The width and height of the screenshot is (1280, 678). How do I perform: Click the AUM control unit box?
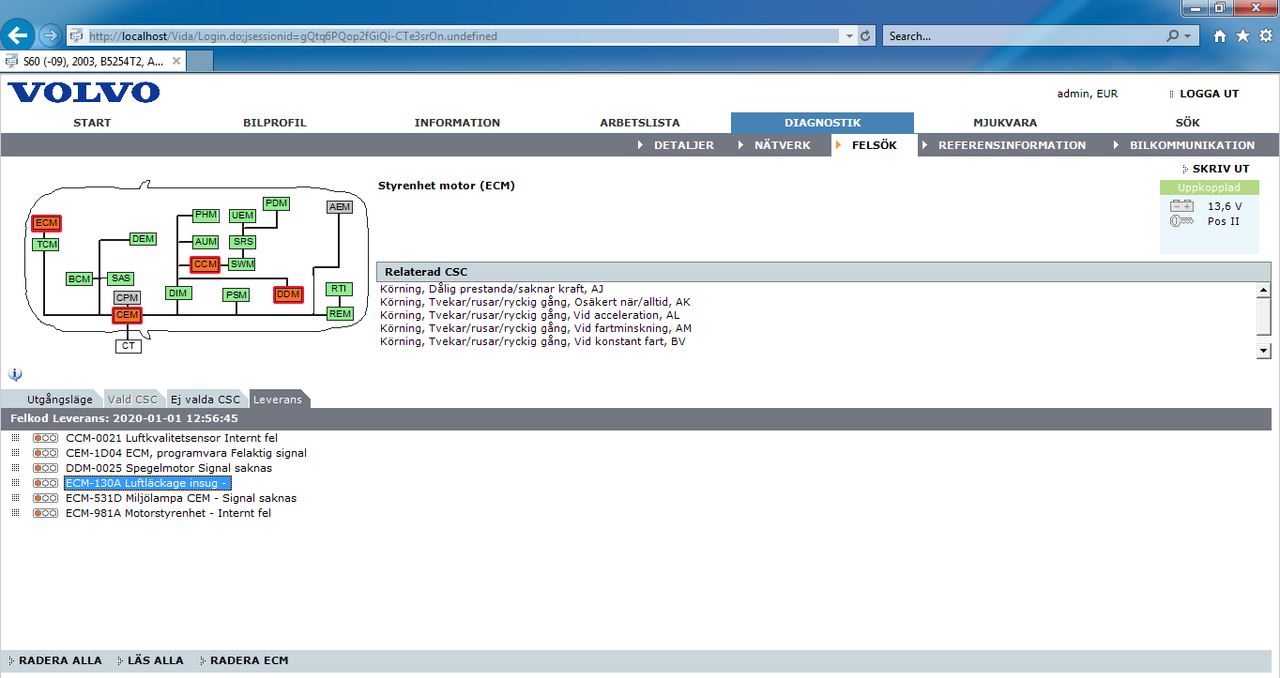tap(206, 242)
